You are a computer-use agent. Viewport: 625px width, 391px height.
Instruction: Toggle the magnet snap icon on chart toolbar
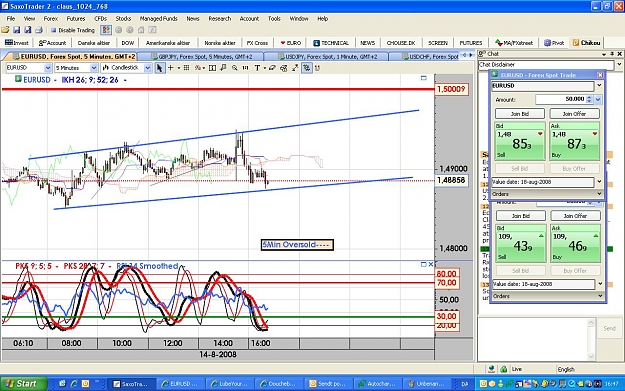click(317, 68)
